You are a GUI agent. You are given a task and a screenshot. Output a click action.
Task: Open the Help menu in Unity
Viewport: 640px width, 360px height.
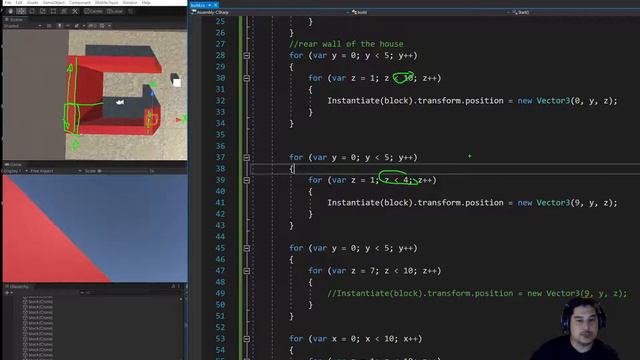146,2
